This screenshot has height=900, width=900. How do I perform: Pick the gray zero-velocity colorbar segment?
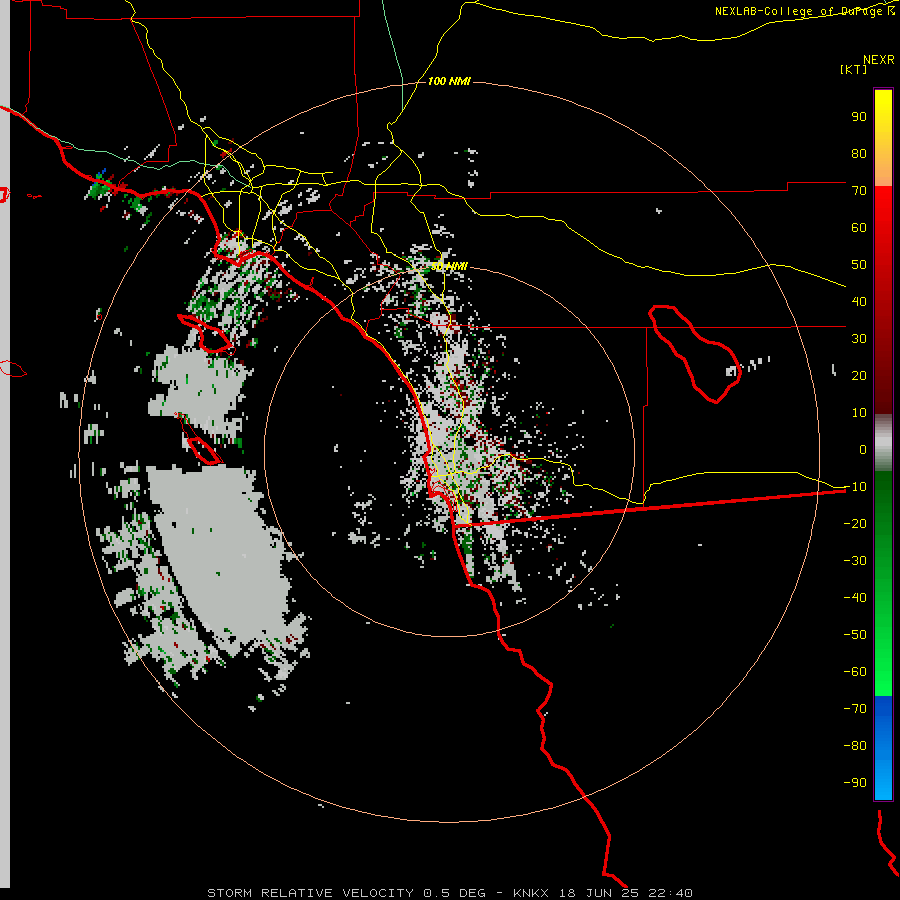pos(883,443)
